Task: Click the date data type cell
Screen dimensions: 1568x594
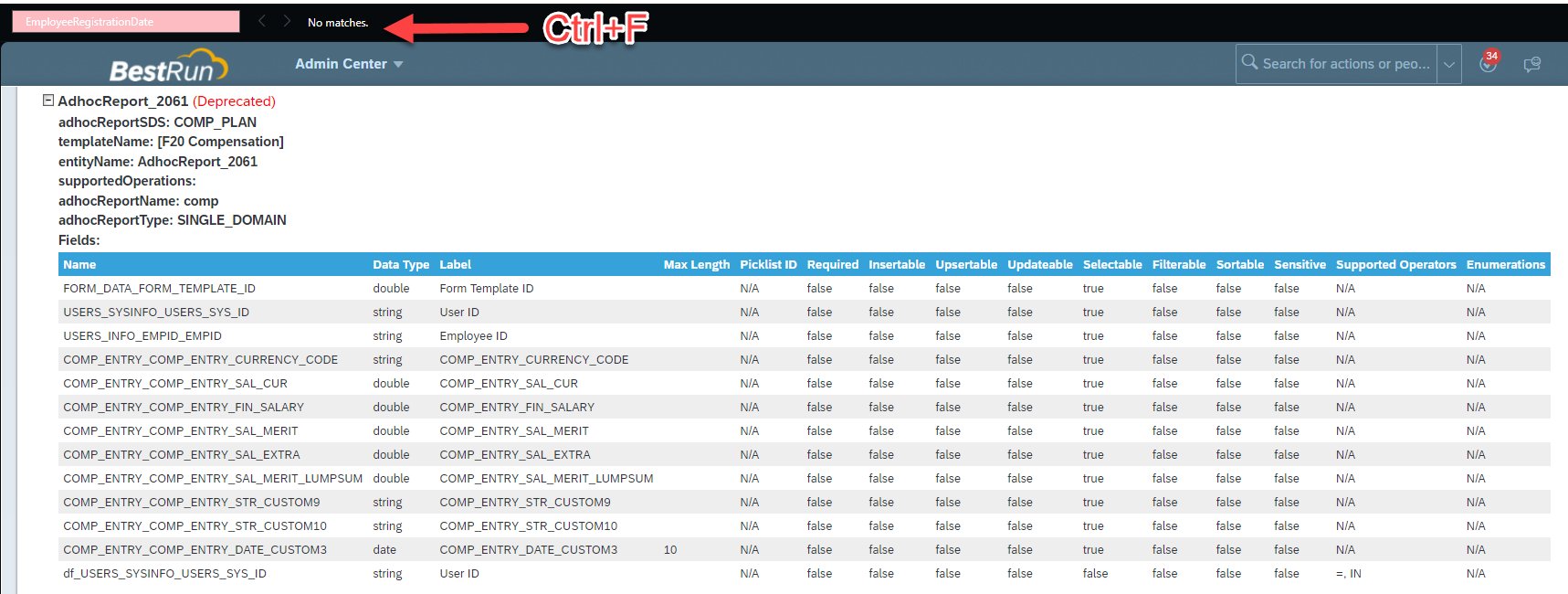Action: pos(384,549)
